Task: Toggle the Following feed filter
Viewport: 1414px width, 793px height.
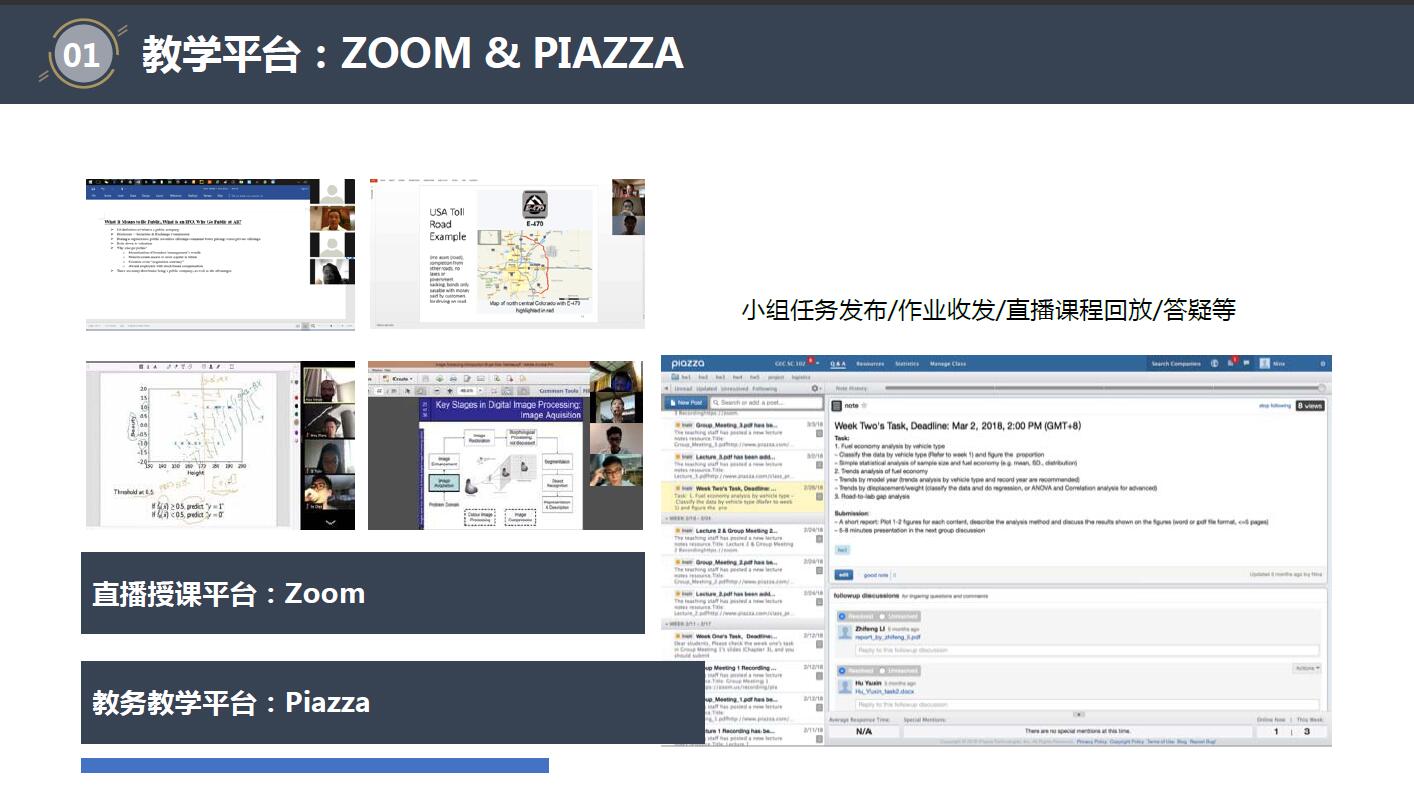Action: pos(765,388)
